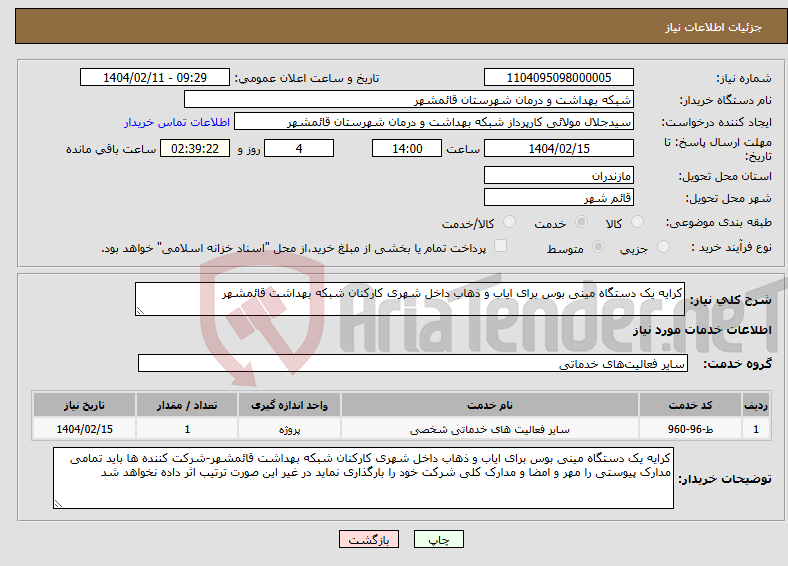Click the شرح کلی نیاز description textarea
Screen dimensions: 788x566
pyautogui.click(x=410, y=299)
